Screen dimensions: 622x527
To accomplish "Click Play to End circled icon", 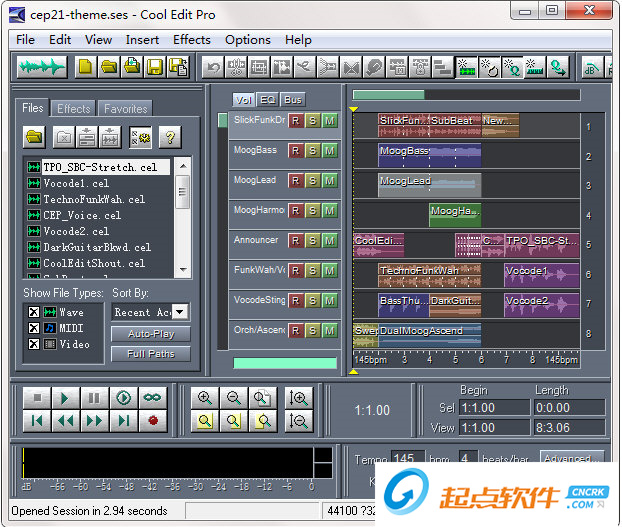I will point(123,397).
